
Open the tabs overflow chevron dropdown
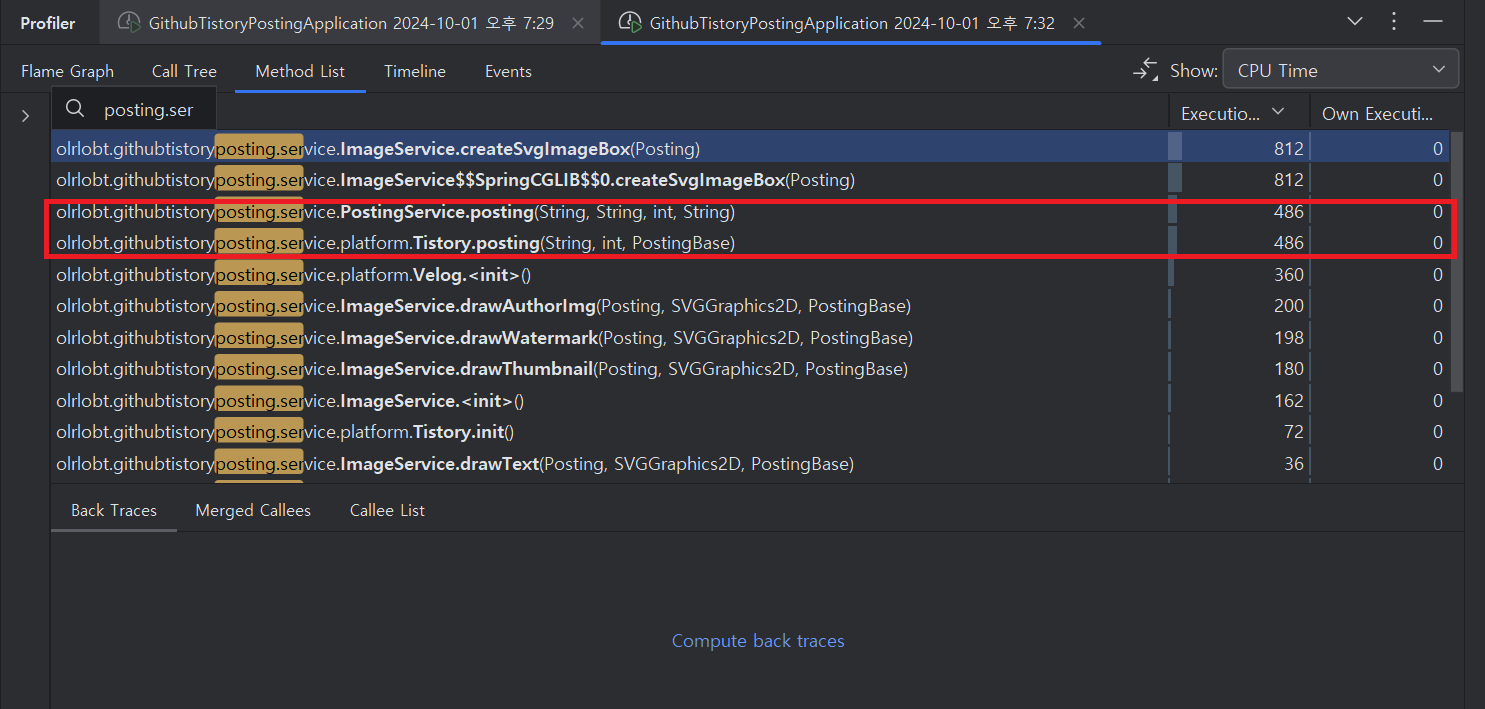click(x=1355, y=21)
